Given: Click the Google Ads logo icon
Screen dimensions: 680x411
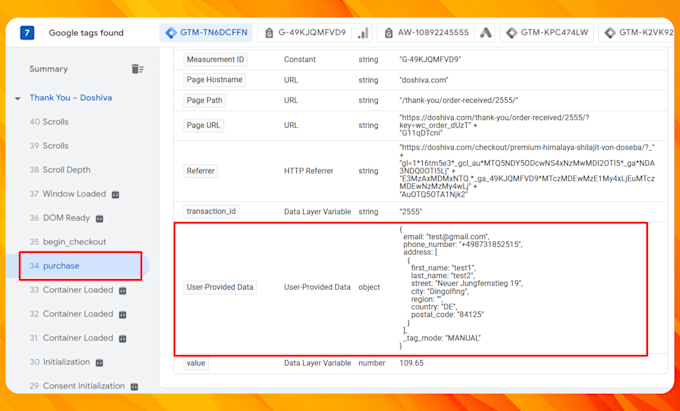Looking at the screenshot, I should click(x=486, y=33).
